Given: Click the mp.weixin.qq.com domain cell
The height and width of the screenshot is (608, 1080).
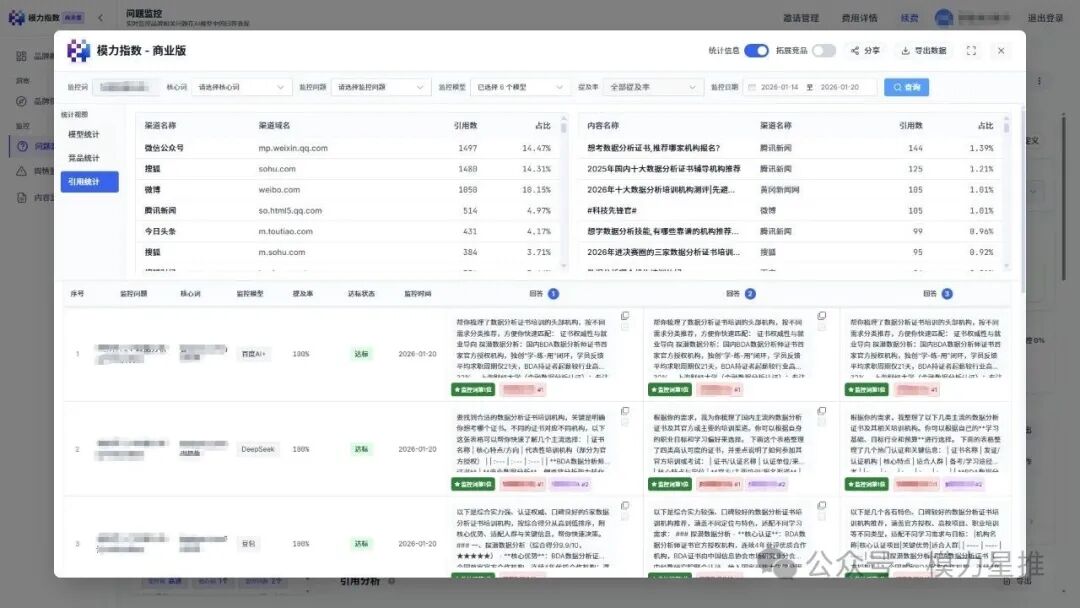Looking at the screenshot, I should click(293, 148).
